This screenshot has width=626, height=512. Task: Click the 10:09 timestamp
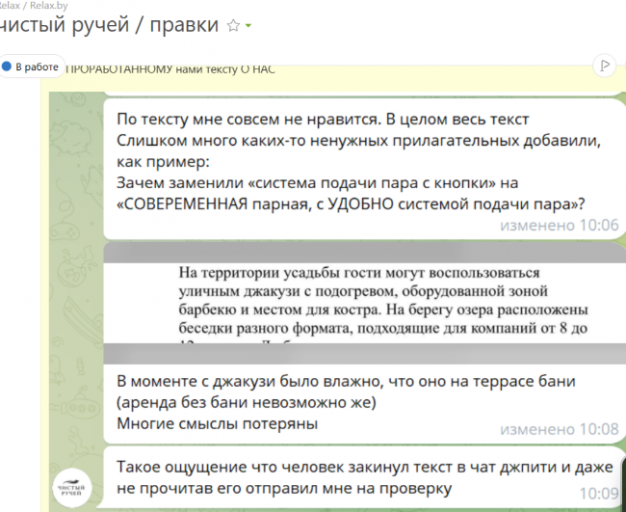click(598, 494)
